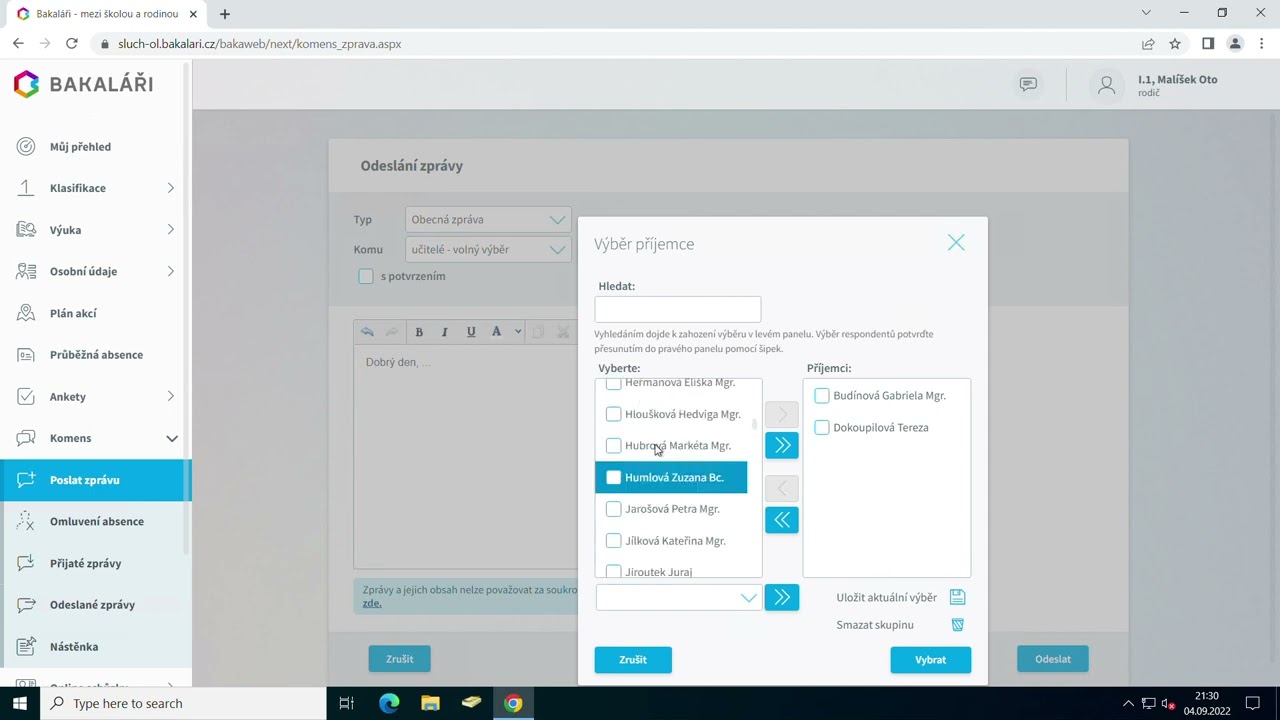Click the Přijaté zprávy icon

26,563
